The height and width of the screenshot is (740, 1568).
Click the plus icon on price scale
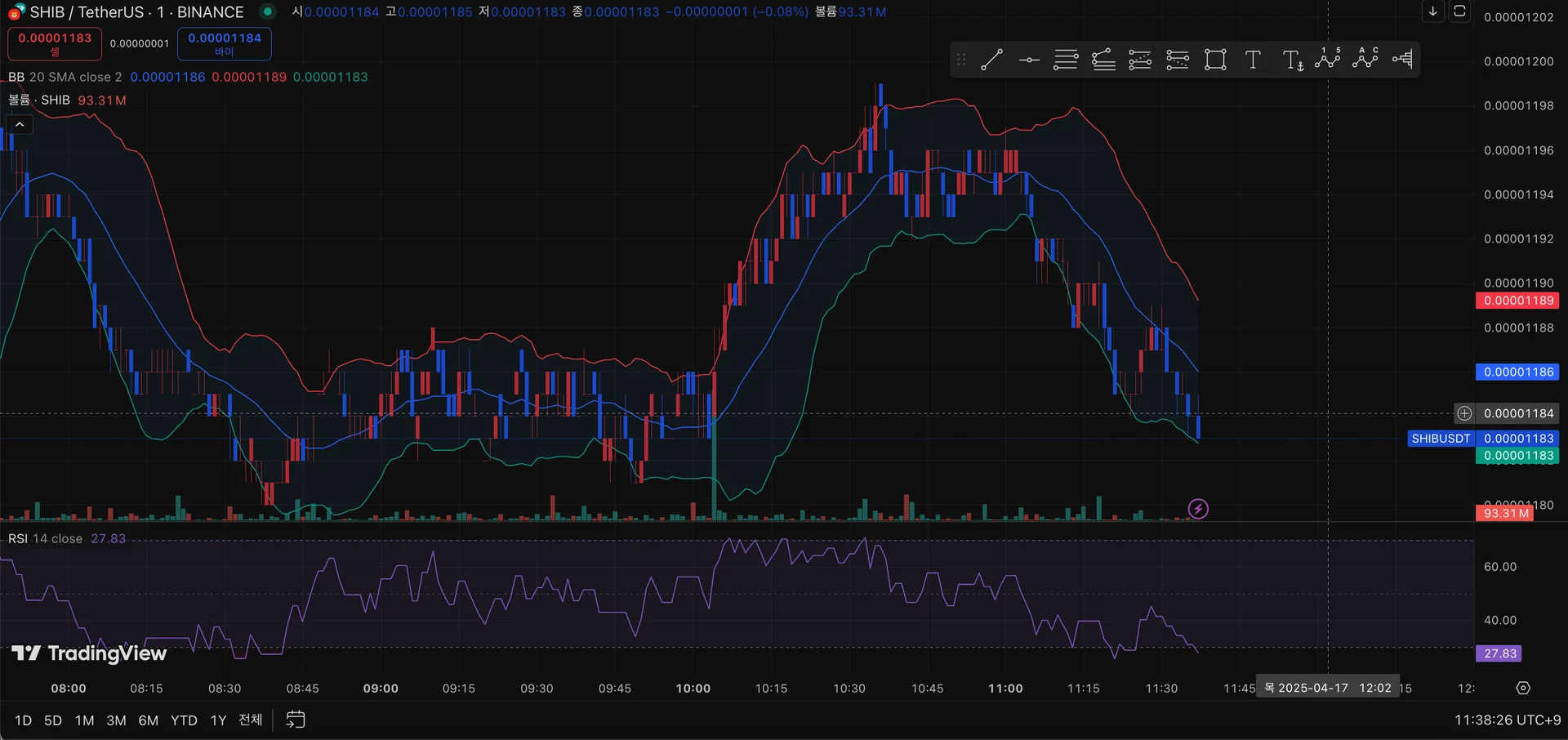[x=1464, y=413]
